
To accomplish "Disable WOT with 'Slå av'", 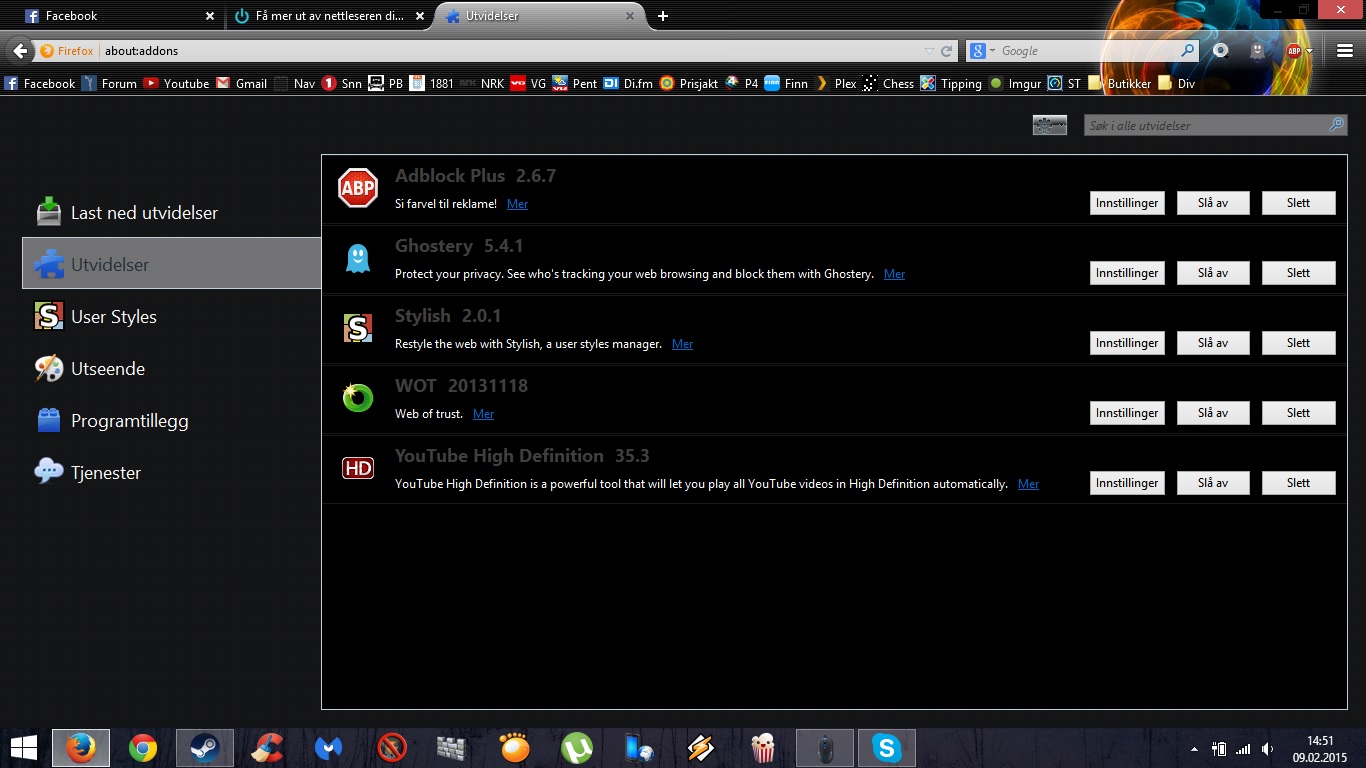I will 1212,413.
